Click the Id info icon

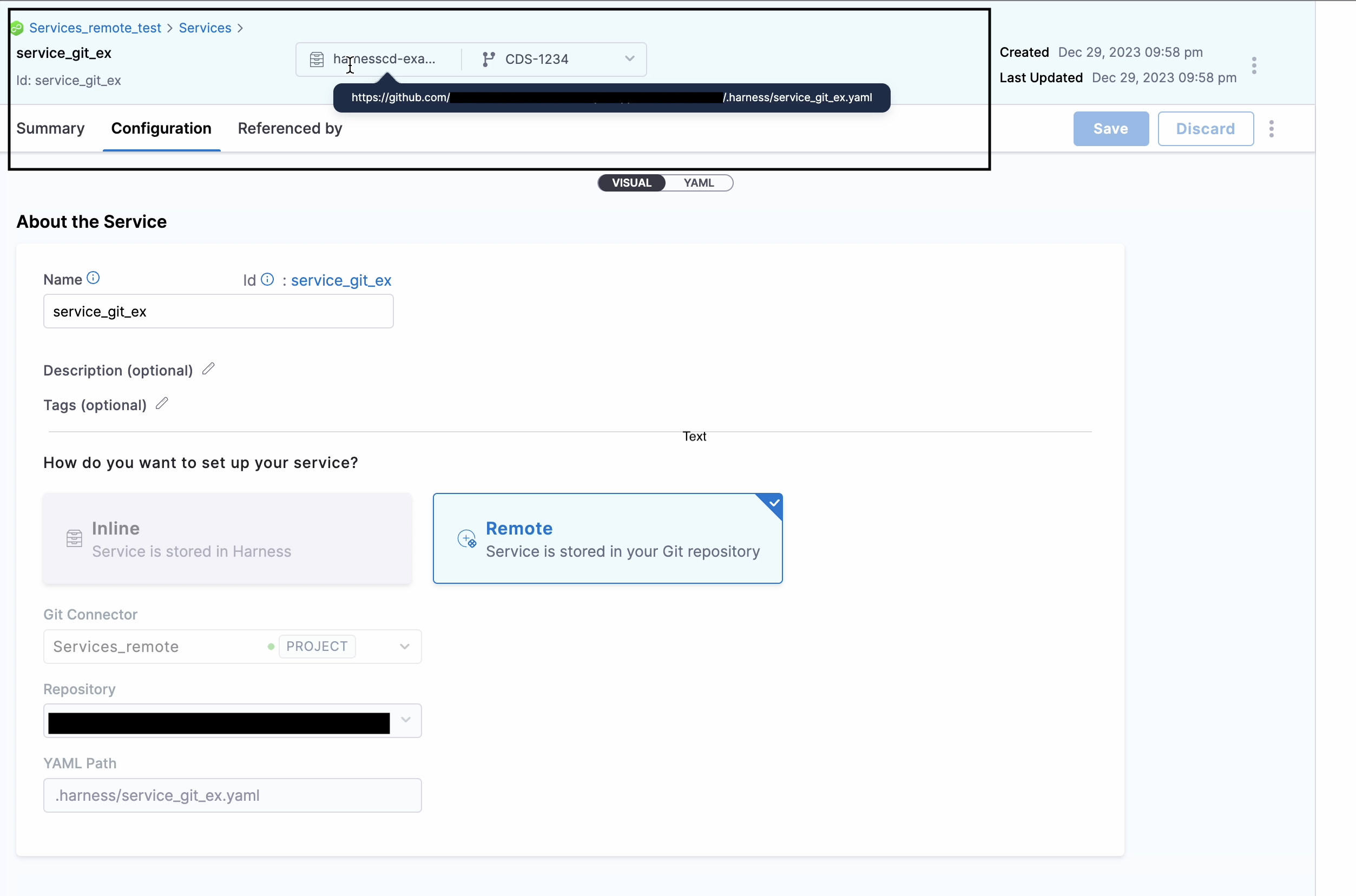(267, 279)
